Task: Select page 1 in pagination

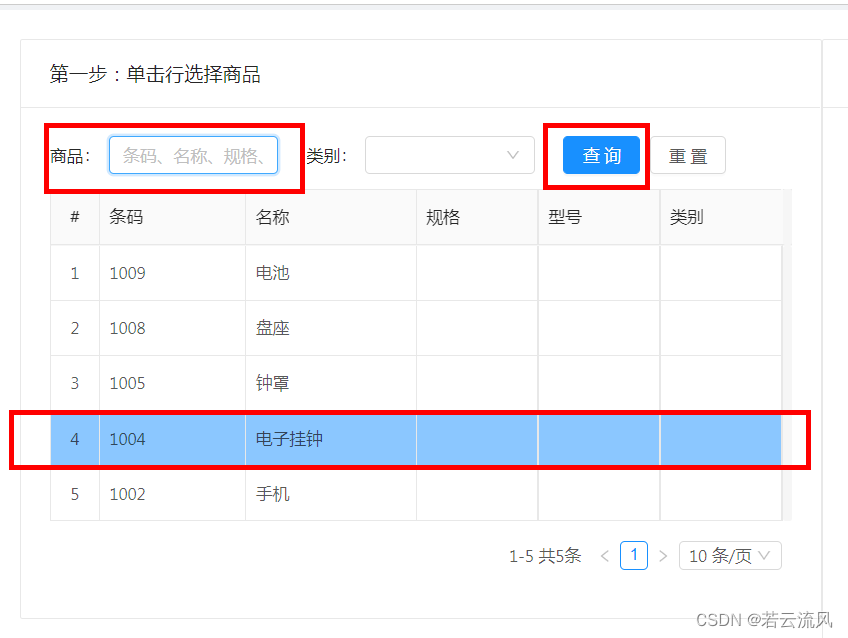Action: 634,555
